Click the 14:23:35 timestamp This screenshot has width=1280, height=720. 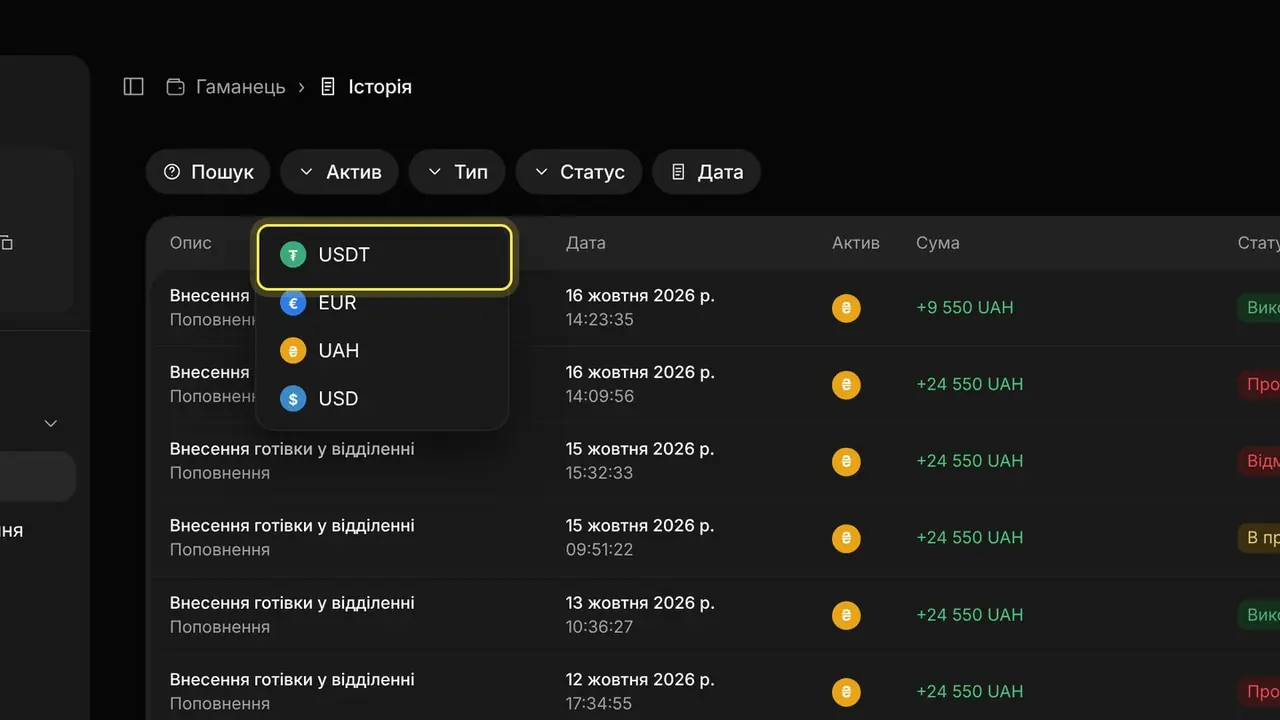coord(600,320)
